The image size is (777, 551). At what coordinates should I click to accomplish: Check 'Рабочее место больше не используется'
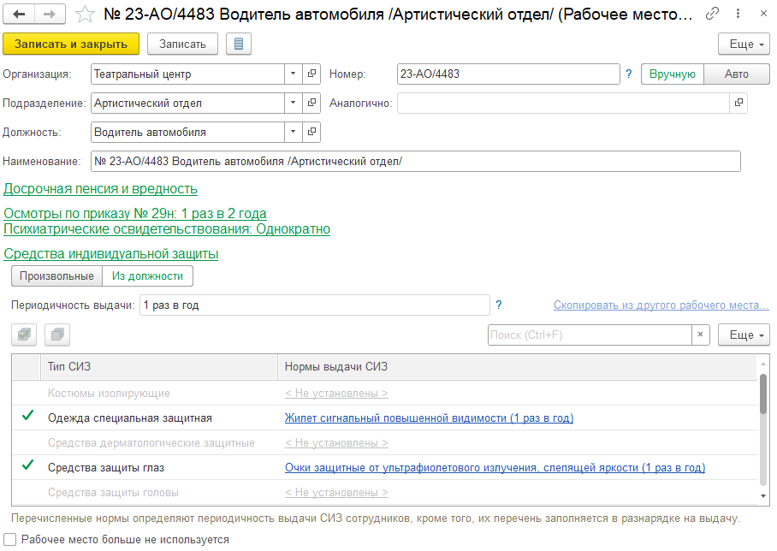[x=10, y=540]
